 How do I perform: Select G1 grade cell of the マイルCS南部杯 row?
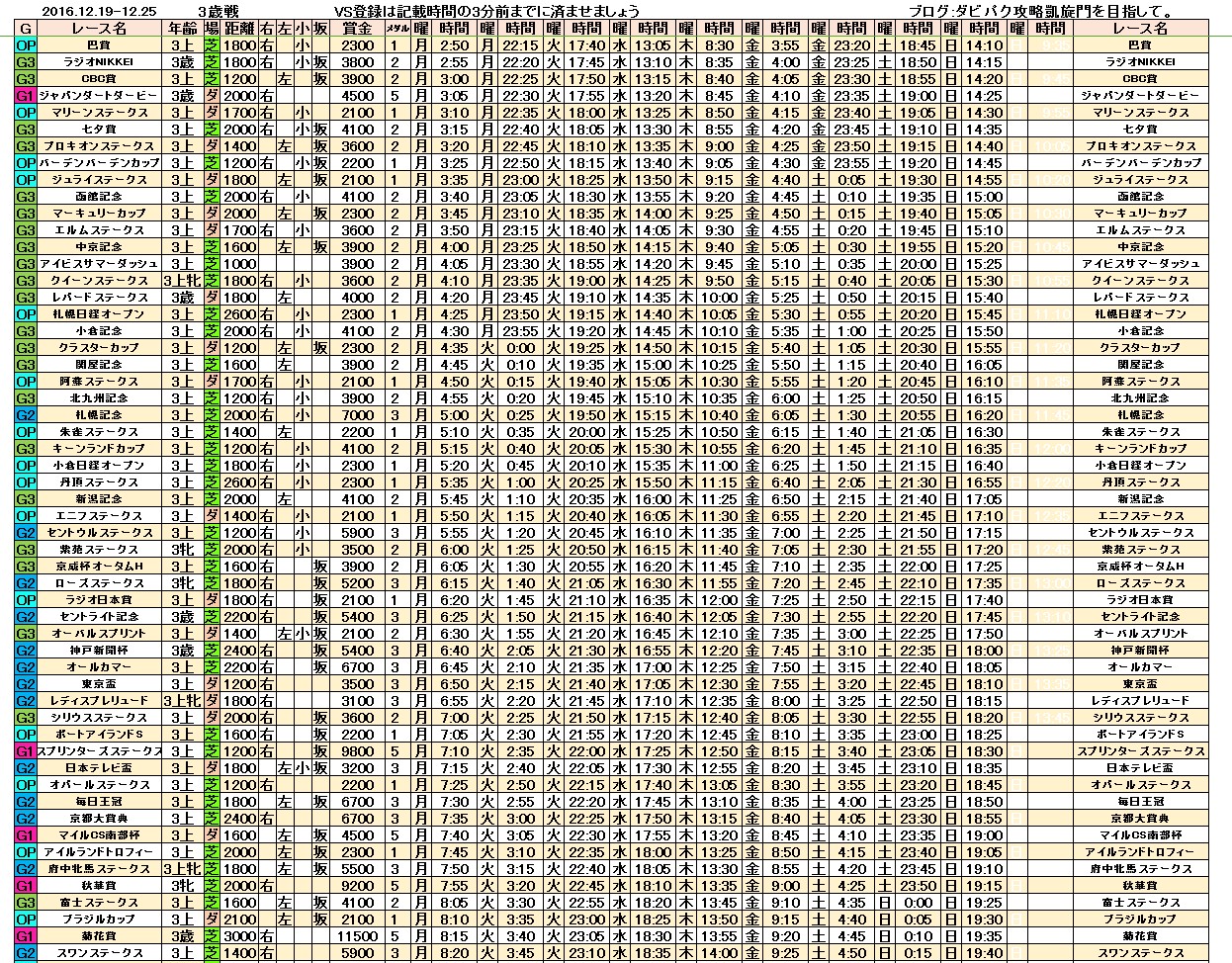(x=26, y=835)
